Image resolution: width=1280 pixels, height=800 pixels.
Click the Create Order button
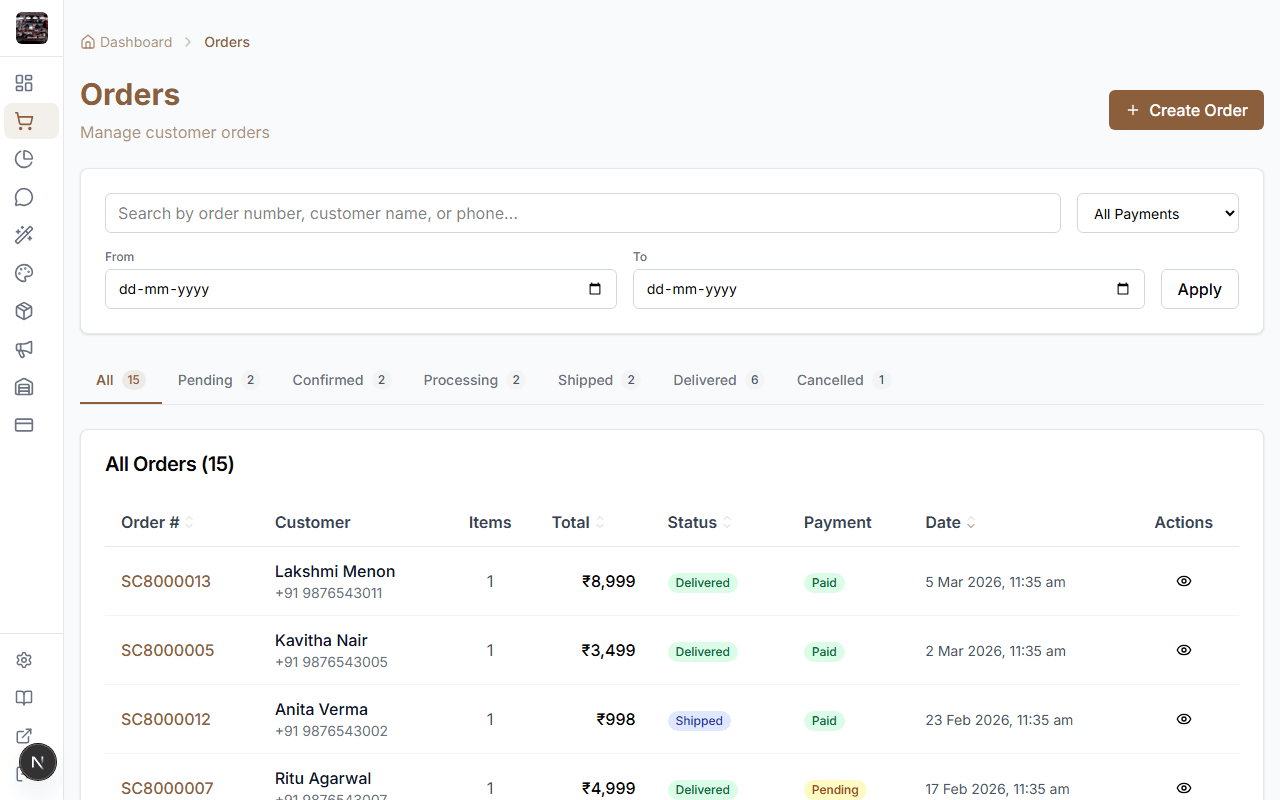(x=1186, y=110)
